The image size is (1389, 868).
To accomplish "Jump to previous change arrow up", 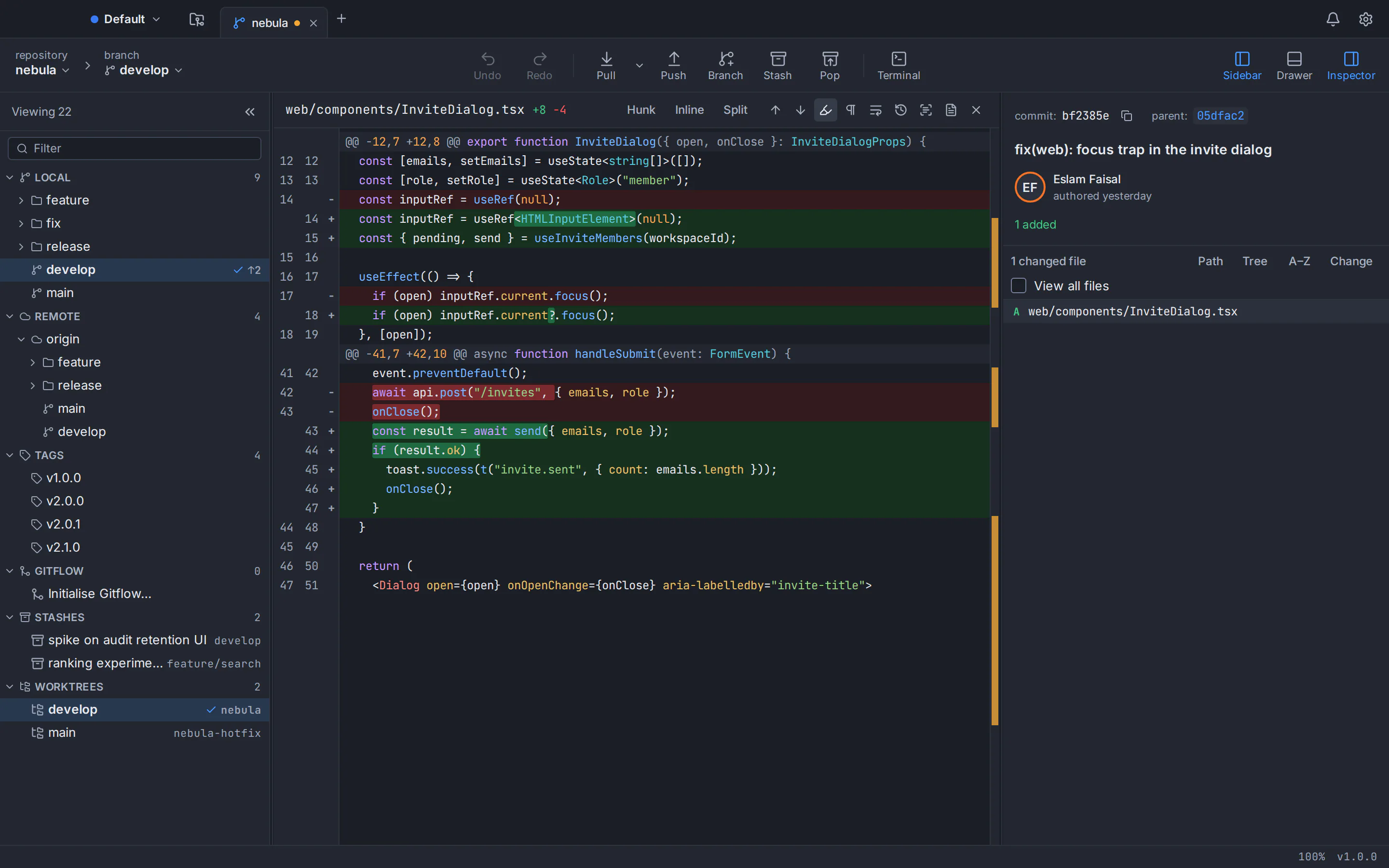I will click(776, 109).
